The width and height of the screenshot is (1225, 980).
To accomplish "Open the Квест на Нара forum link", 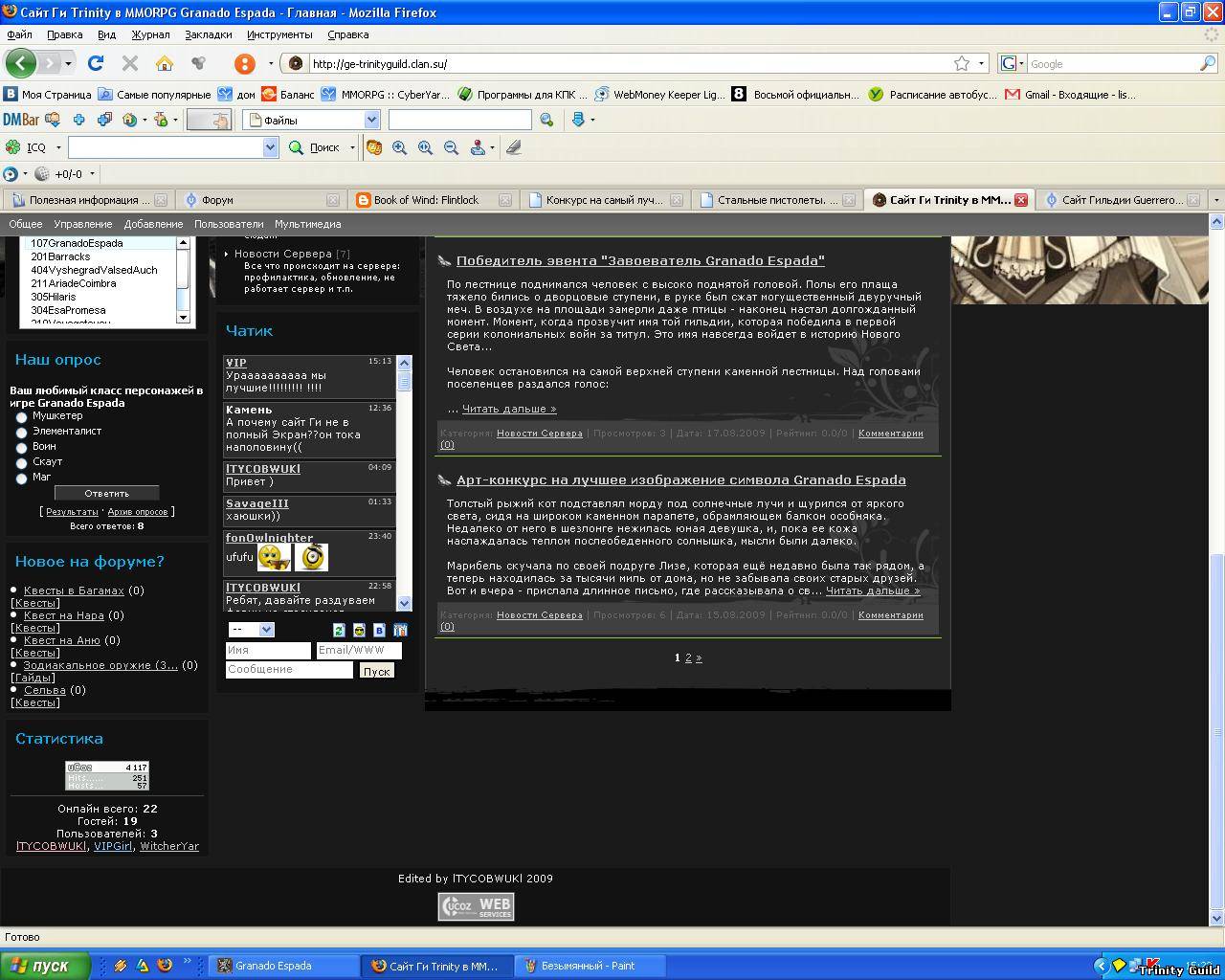I will [x=63, y=615].
